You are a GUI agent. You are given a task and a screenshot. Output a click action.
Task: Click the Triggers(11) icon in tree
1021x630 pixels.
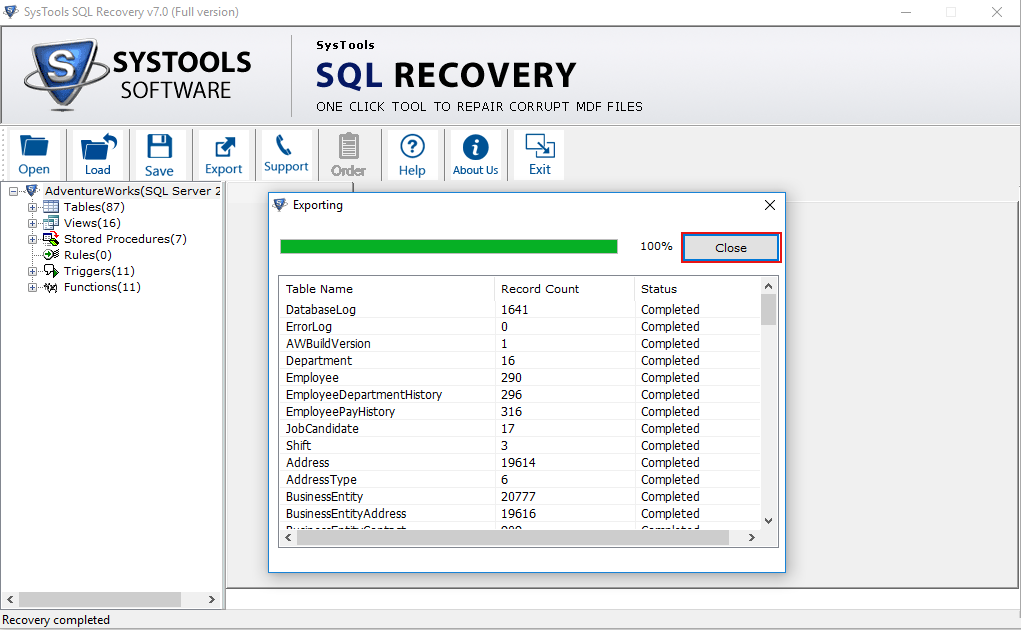point(51,271)
